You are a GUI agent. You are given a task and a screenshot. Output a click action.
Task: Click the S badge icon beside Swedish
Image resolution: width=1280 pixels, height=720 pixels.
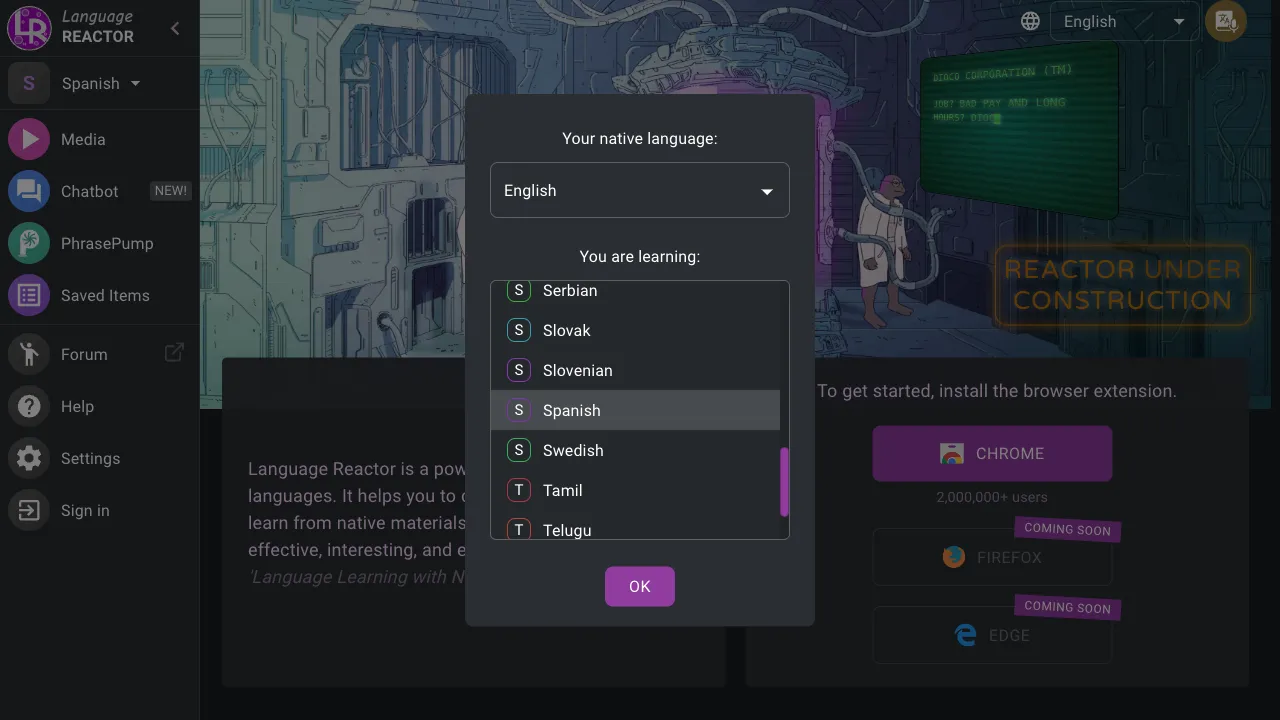coord(519,450)
